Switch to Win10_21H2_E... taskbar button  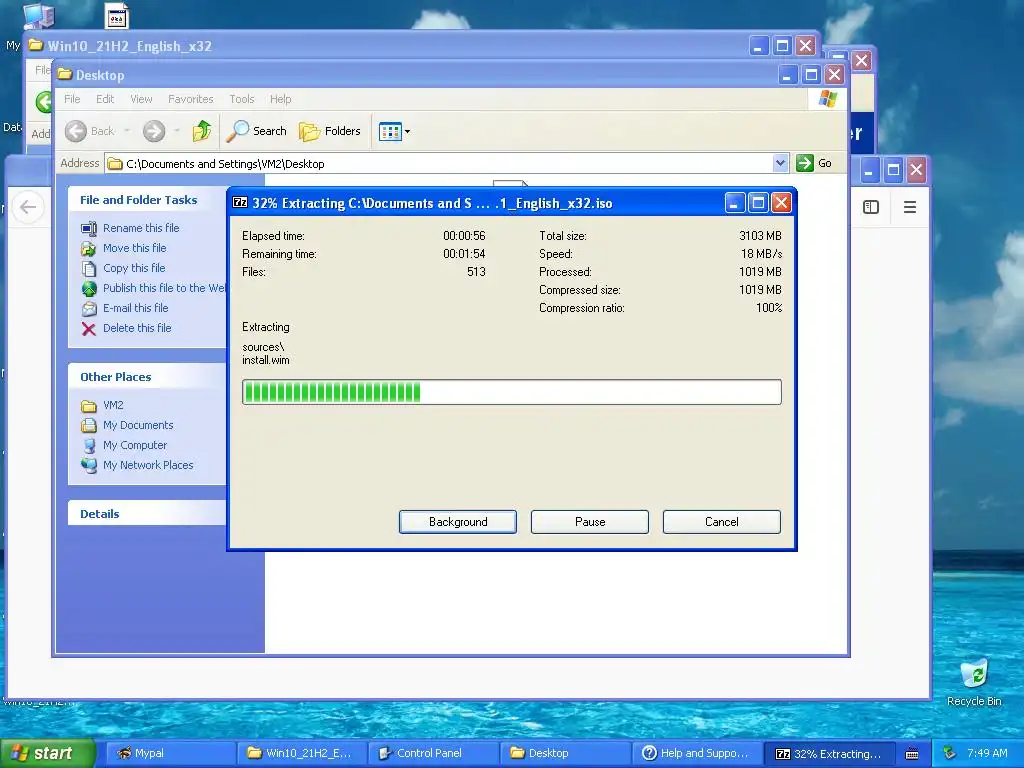pos(302,753)
